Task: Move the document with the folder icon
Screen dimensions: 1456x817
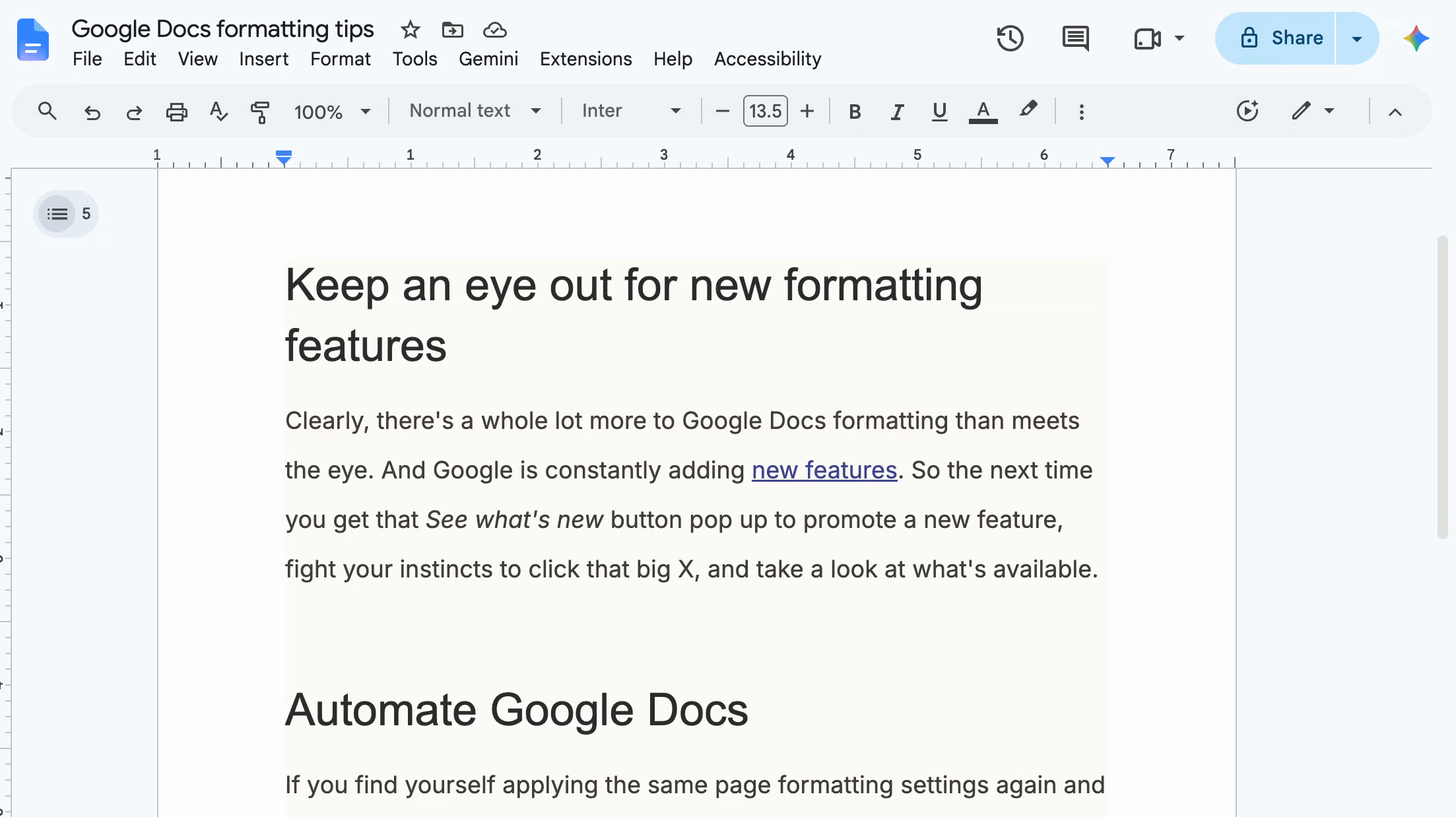Action: [x=452, y=30]
